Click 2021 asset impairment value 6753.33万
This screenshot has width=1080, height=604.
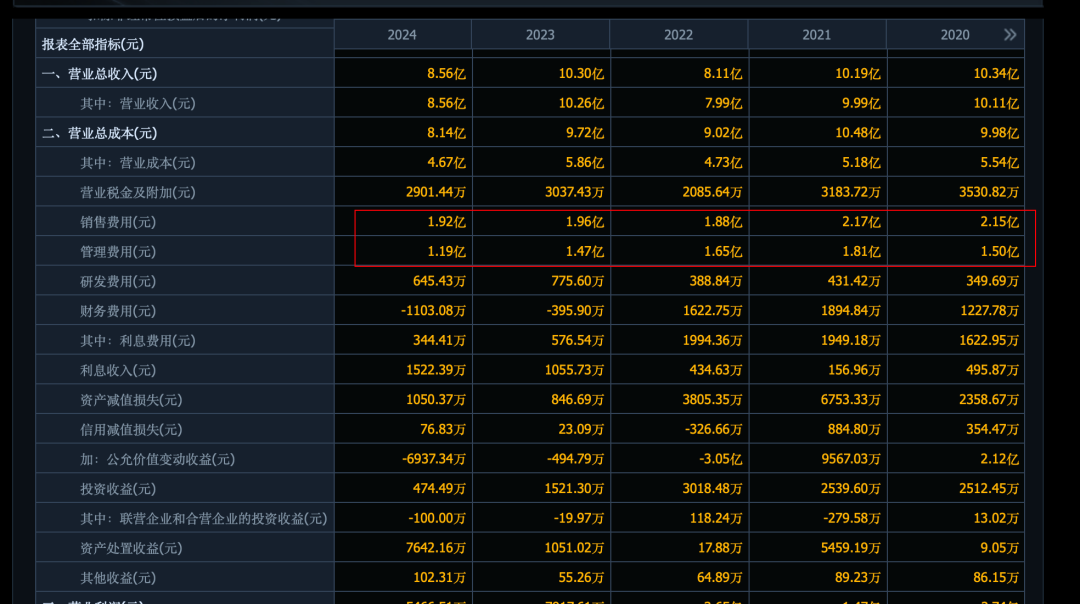(851, 399)
